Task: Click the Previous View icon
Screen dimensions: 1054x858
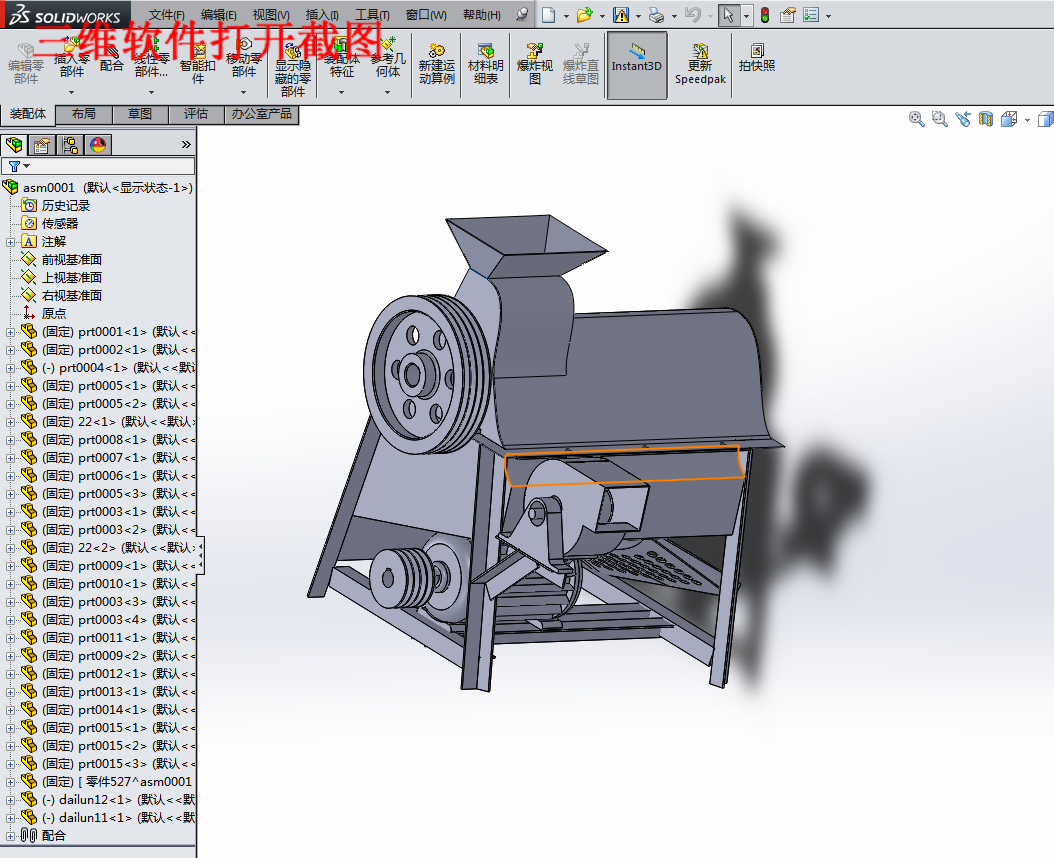Action: [x=963, y=120]
